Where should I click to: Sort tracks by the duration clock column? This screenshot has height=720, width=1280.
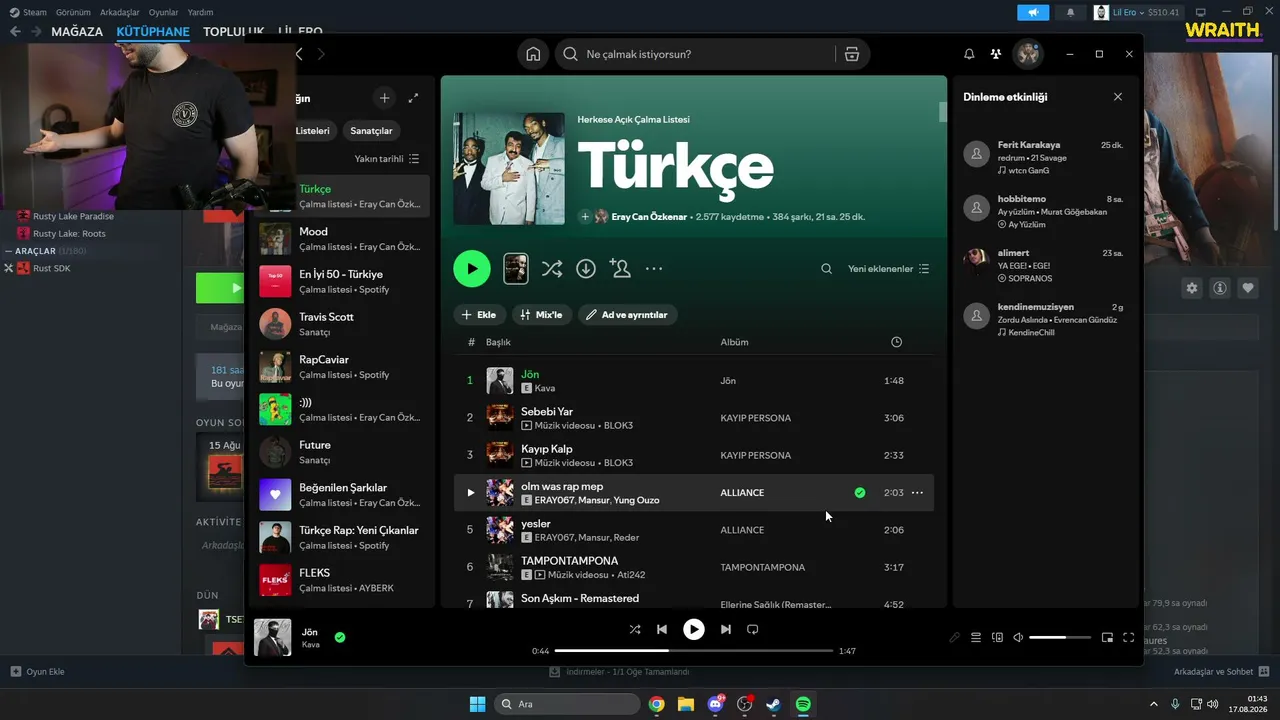click(x=896, y=342)
